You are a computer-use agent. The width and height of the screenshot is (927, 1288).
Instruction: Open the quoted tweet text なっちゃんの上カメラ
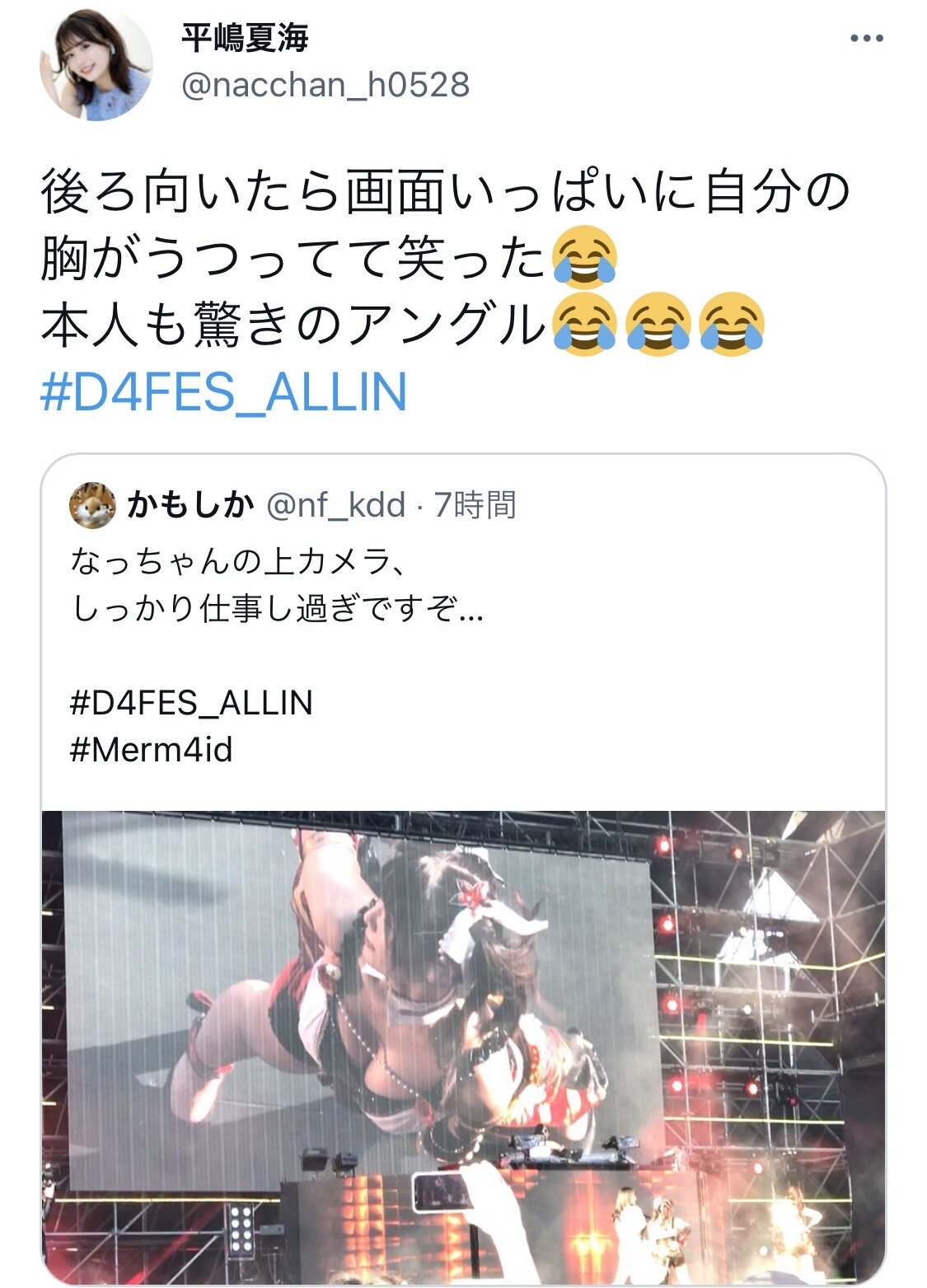point(238,562)
